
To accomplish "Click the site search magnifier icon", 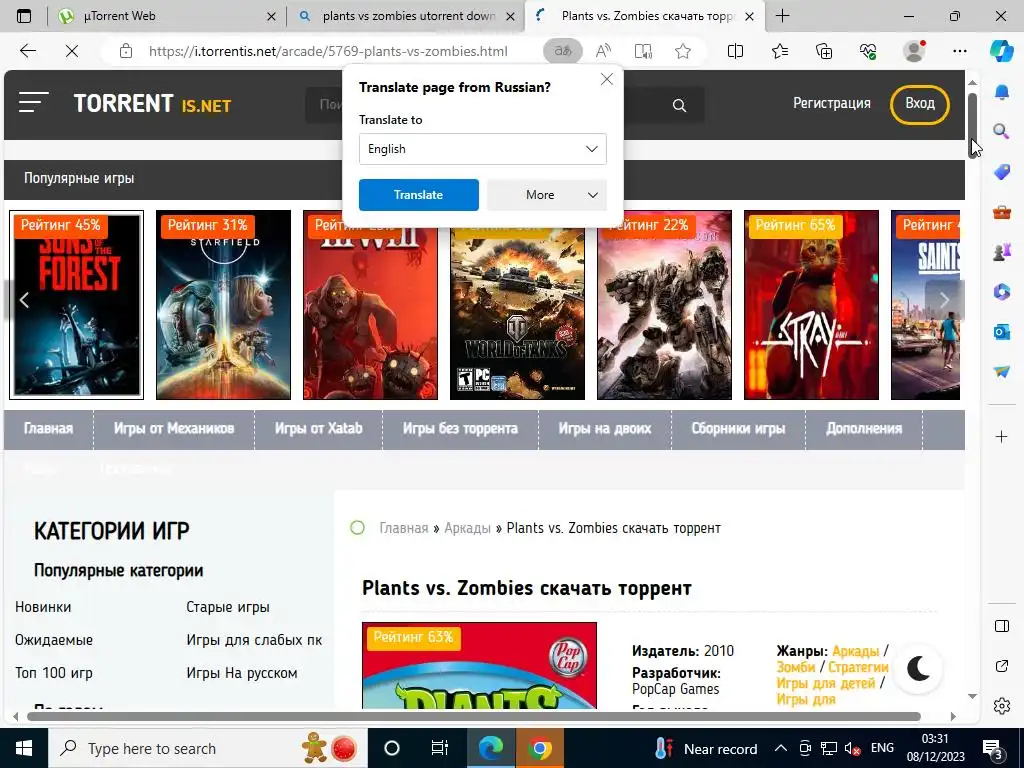I will tap(679, 105).
